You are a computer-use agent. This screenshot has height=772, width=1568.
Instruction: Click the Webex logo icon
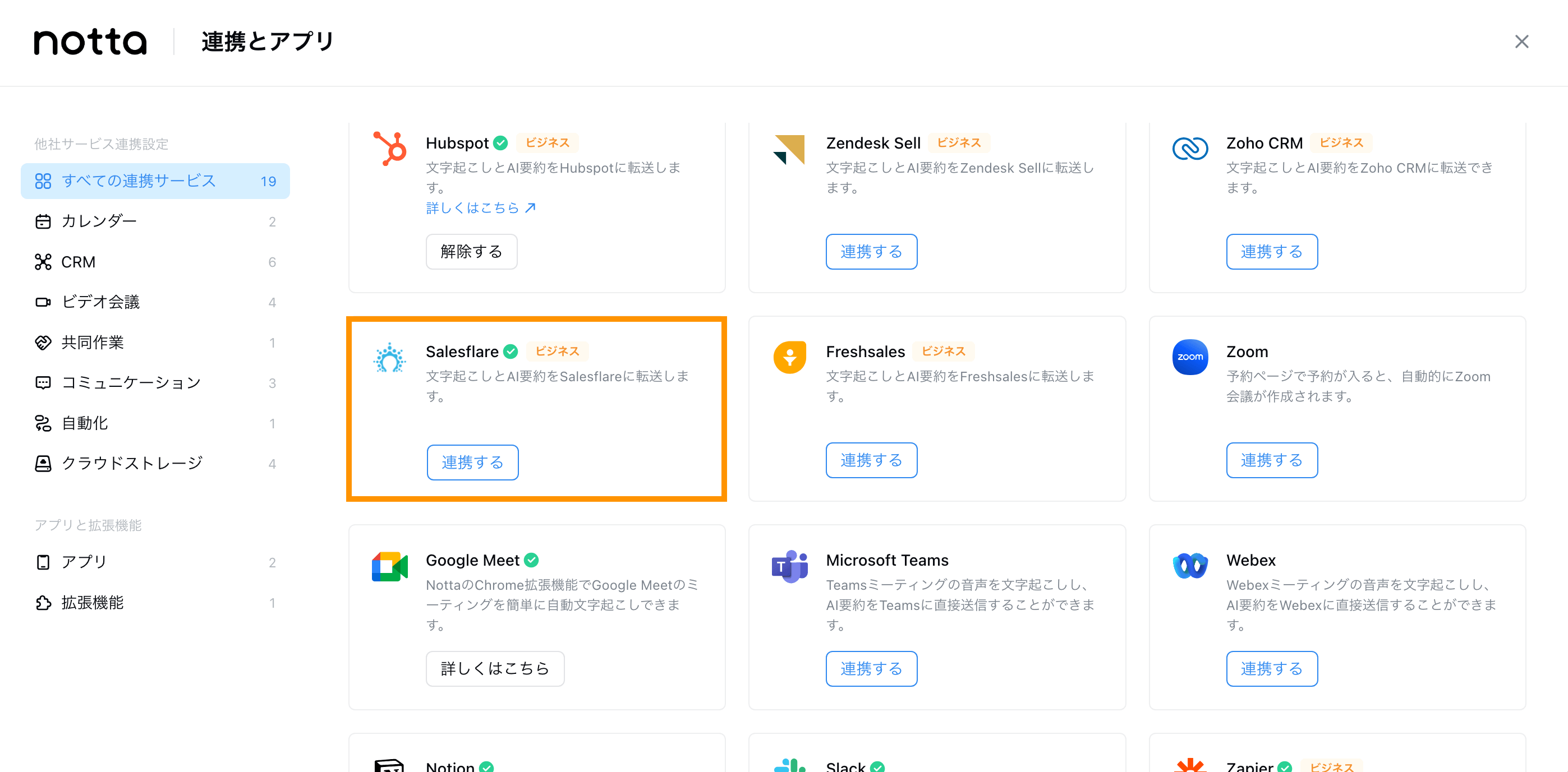point(1190,566)
